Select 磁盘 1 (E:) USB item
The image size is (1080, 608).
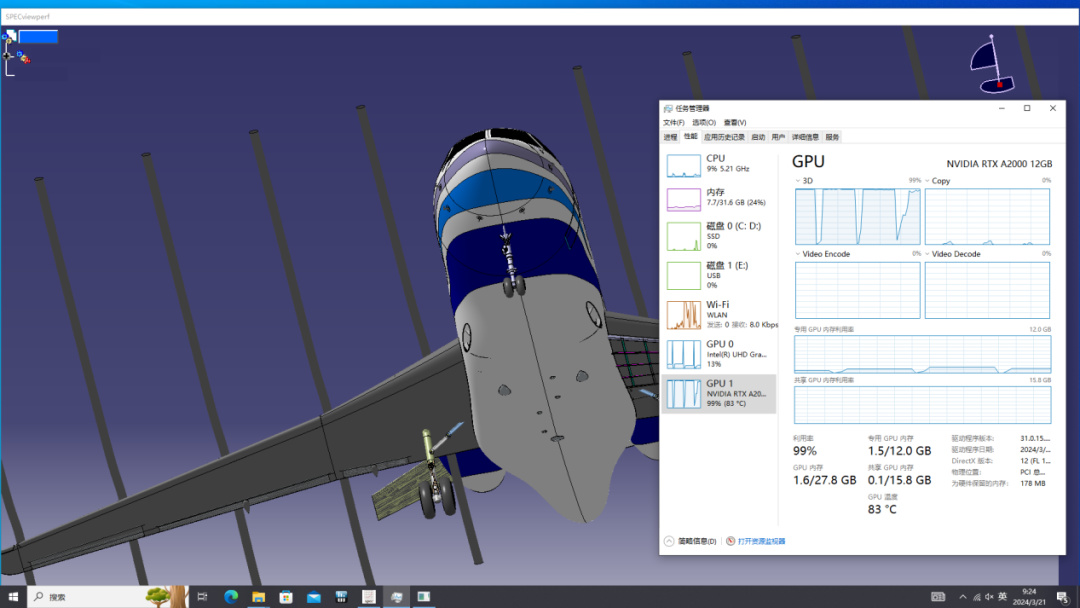719,275
